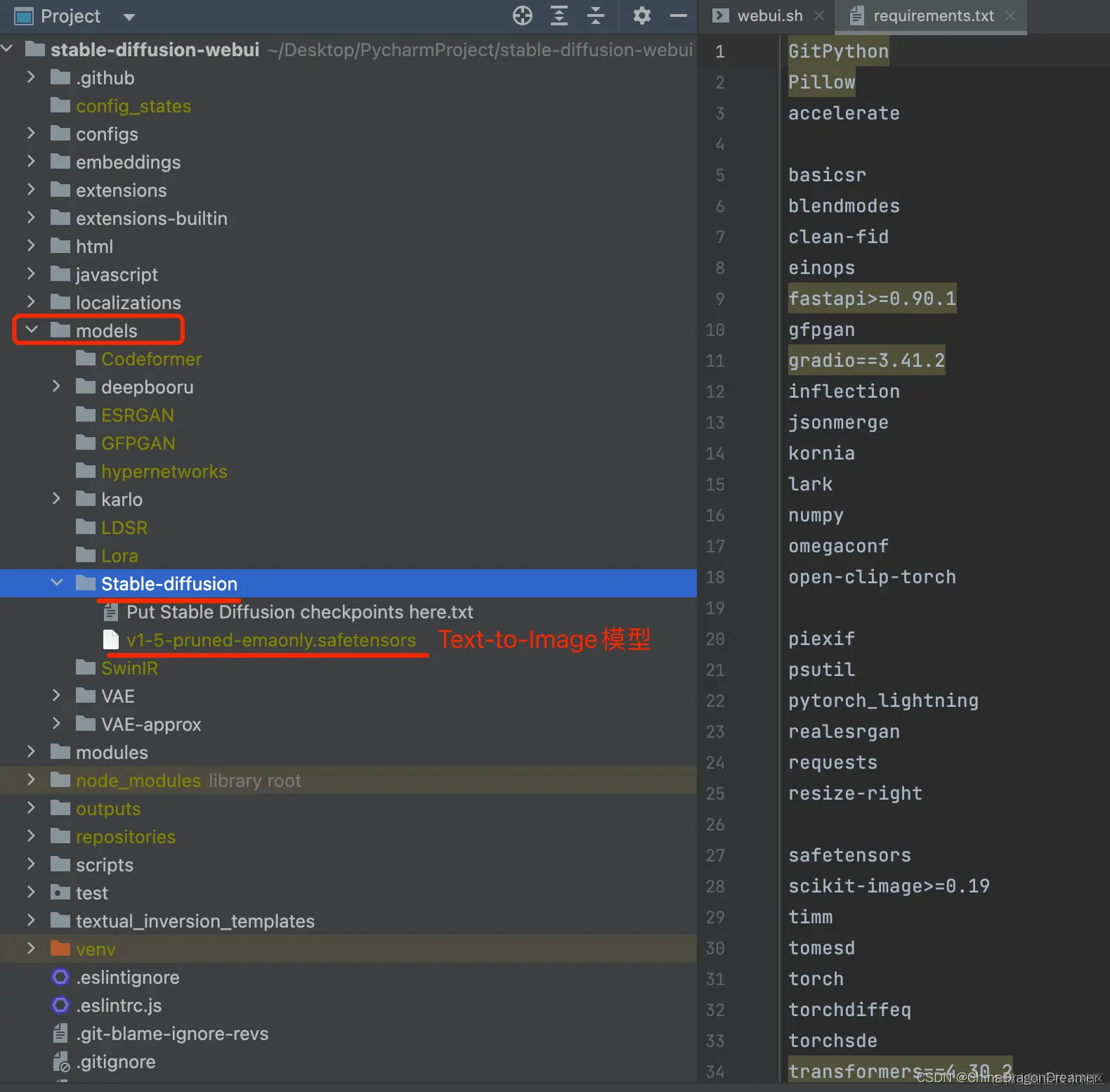Click the torchdiffeq line
The width and height of the screenshot is (1110, 1092).
tap(849, 1010)
